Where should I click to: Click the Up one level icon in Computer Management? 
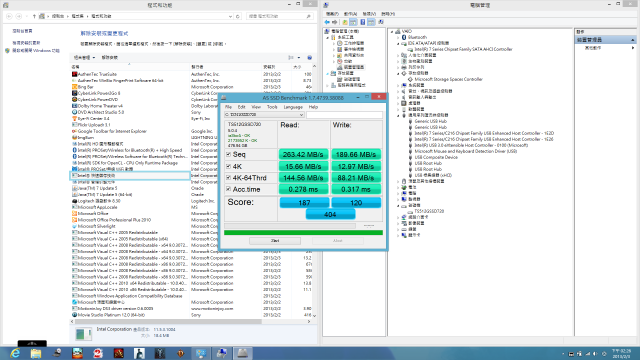tap(345, 22)
